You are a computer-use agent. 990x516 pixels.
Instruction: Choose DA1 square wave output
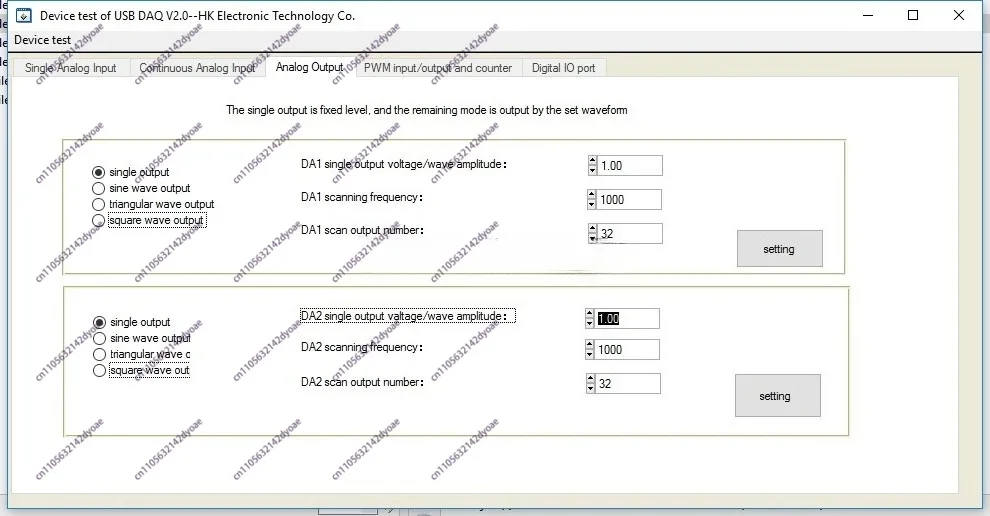[98, 220]
